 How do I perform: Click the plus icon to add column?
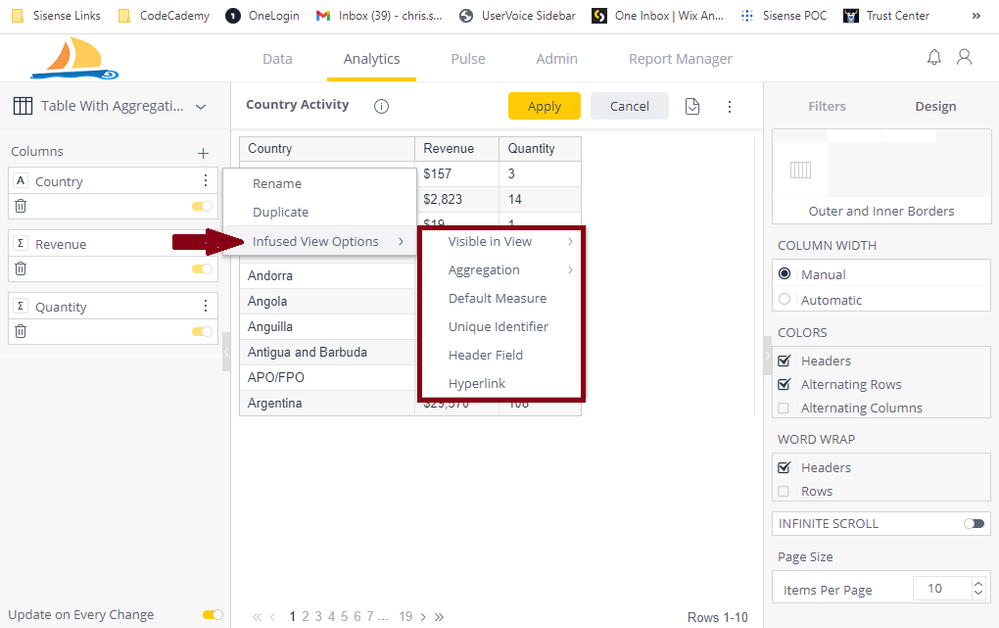click(x=203, y=153)
